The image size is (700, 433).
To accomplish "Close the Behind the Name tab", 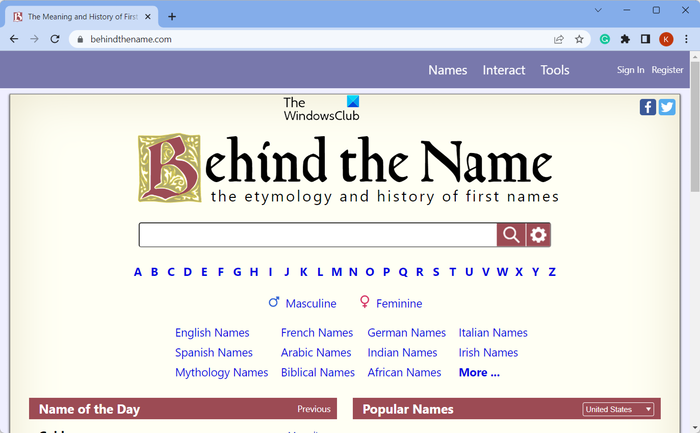I will [x=148, y=17].
